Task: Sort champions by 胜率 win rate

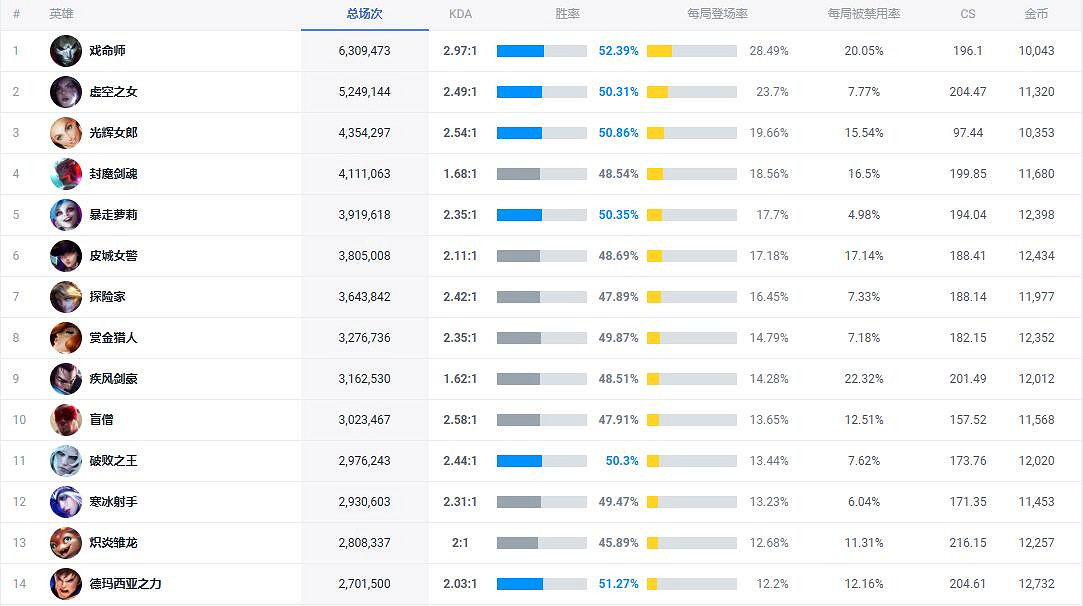Action: click(x=569, y=14)
